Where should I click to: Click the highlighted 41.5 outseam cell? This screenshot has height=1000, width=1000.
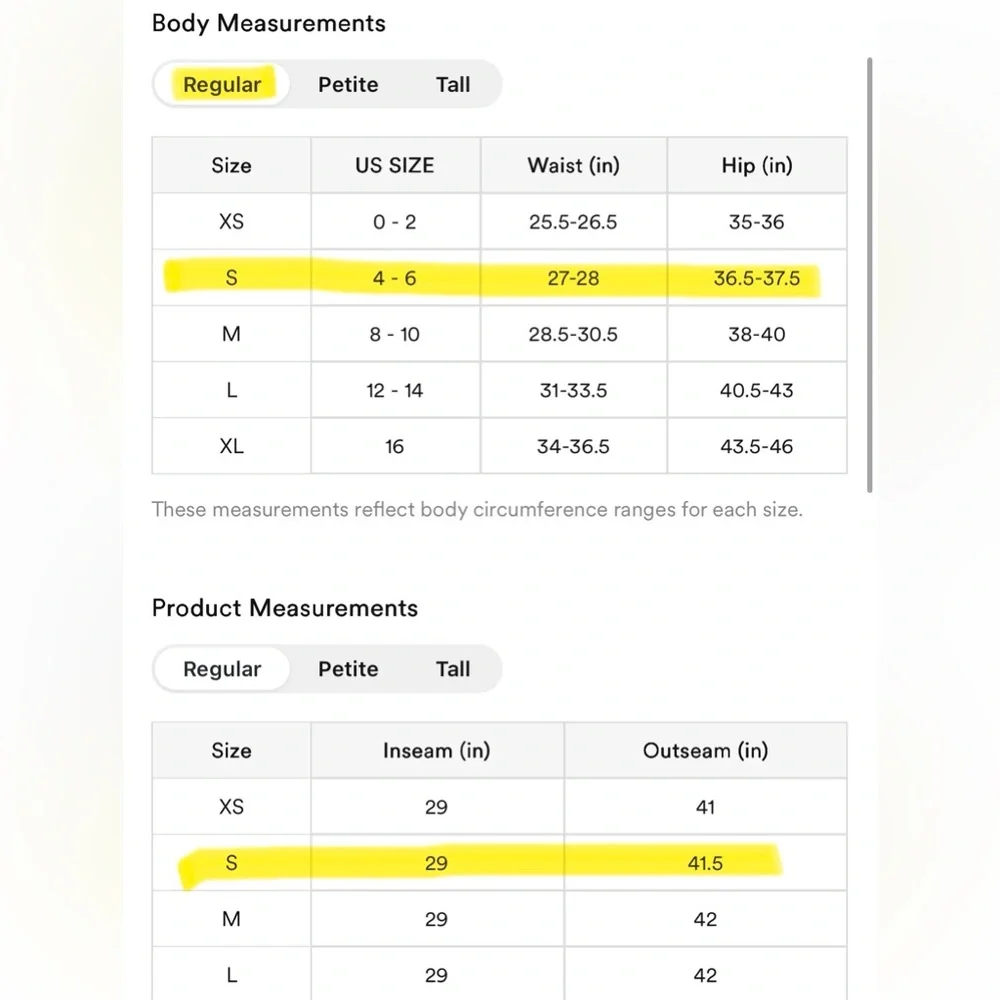click(x=705, y=863)
